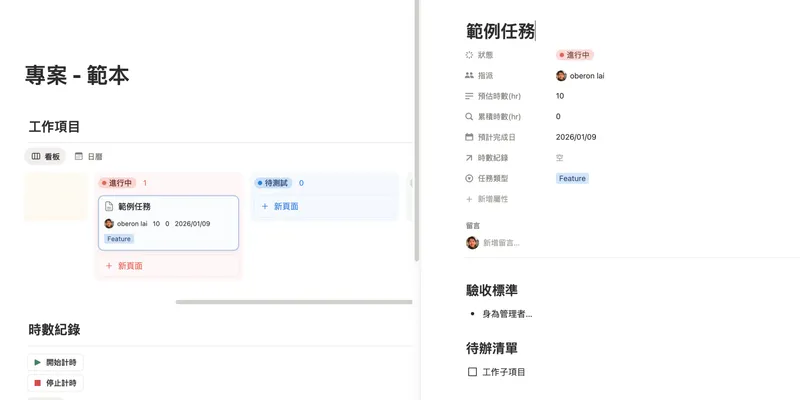The image size is (800, 400).
Task: Click the vertical panel divider scrollbar
Action: coord(417,131)
